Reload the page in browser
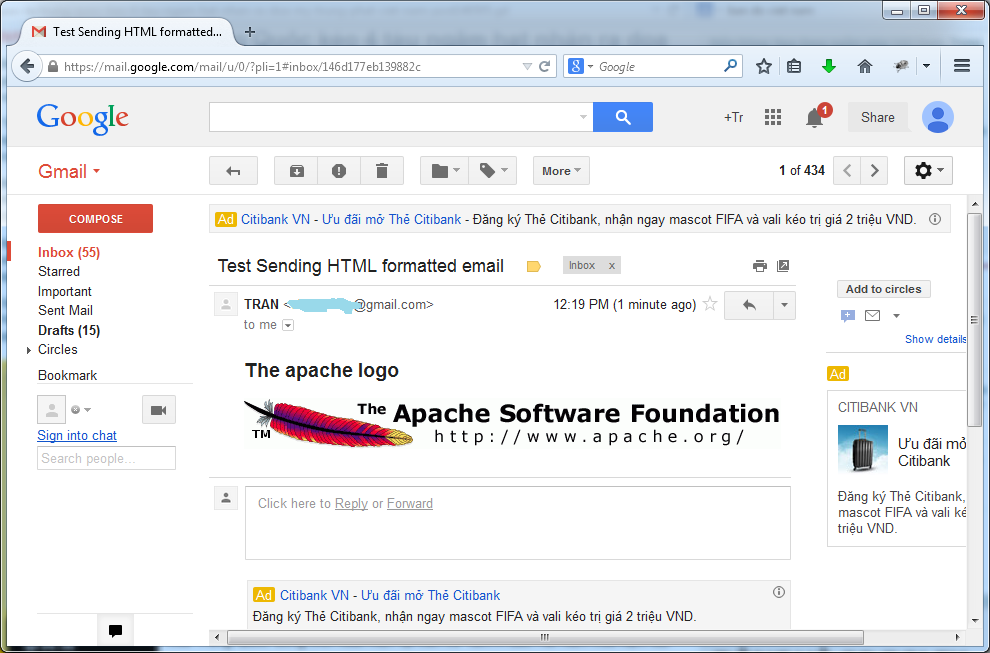 point(544,66)
